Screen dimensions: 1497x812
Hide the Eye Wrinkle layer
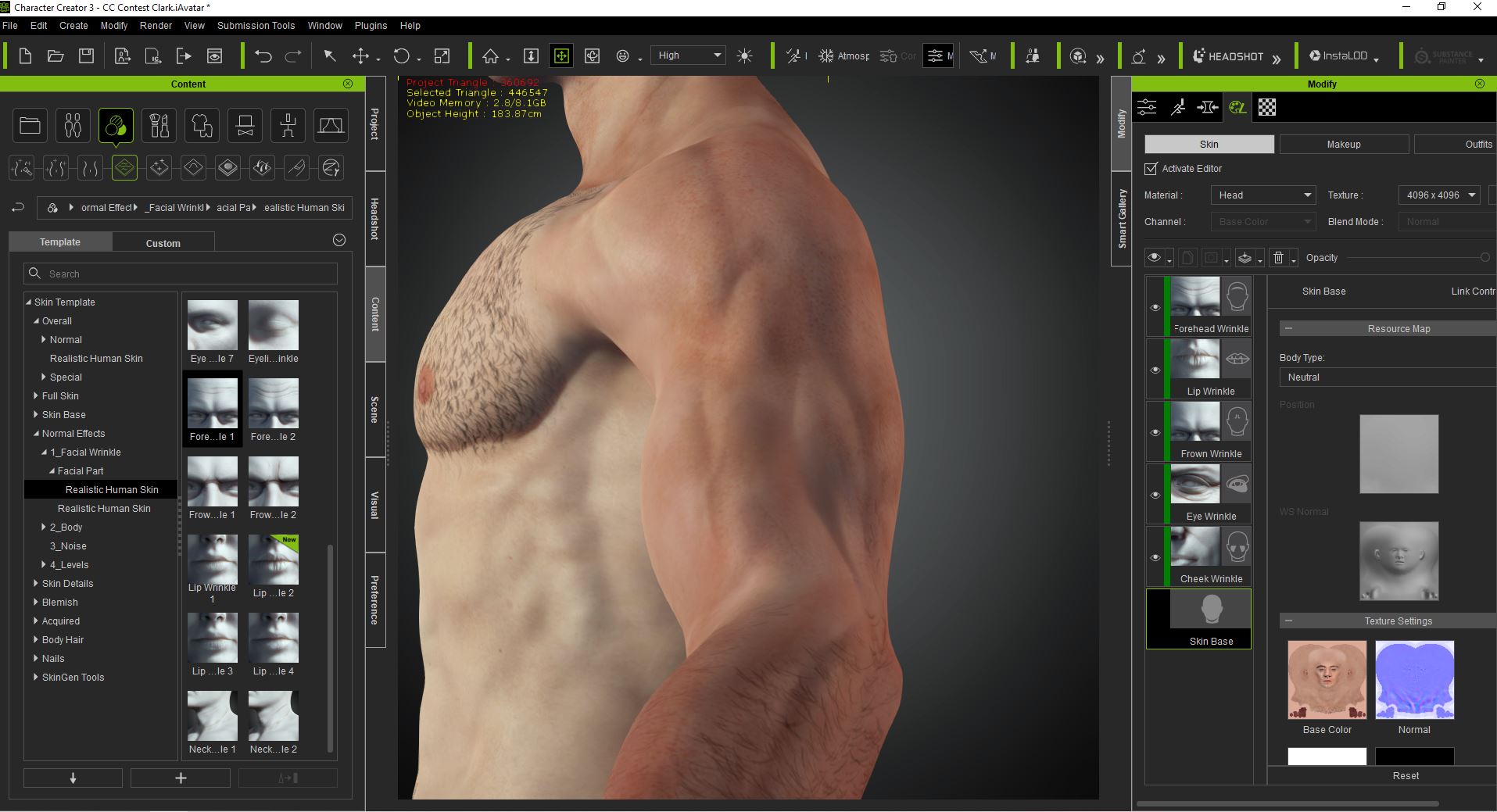(x=1155, y=495)
